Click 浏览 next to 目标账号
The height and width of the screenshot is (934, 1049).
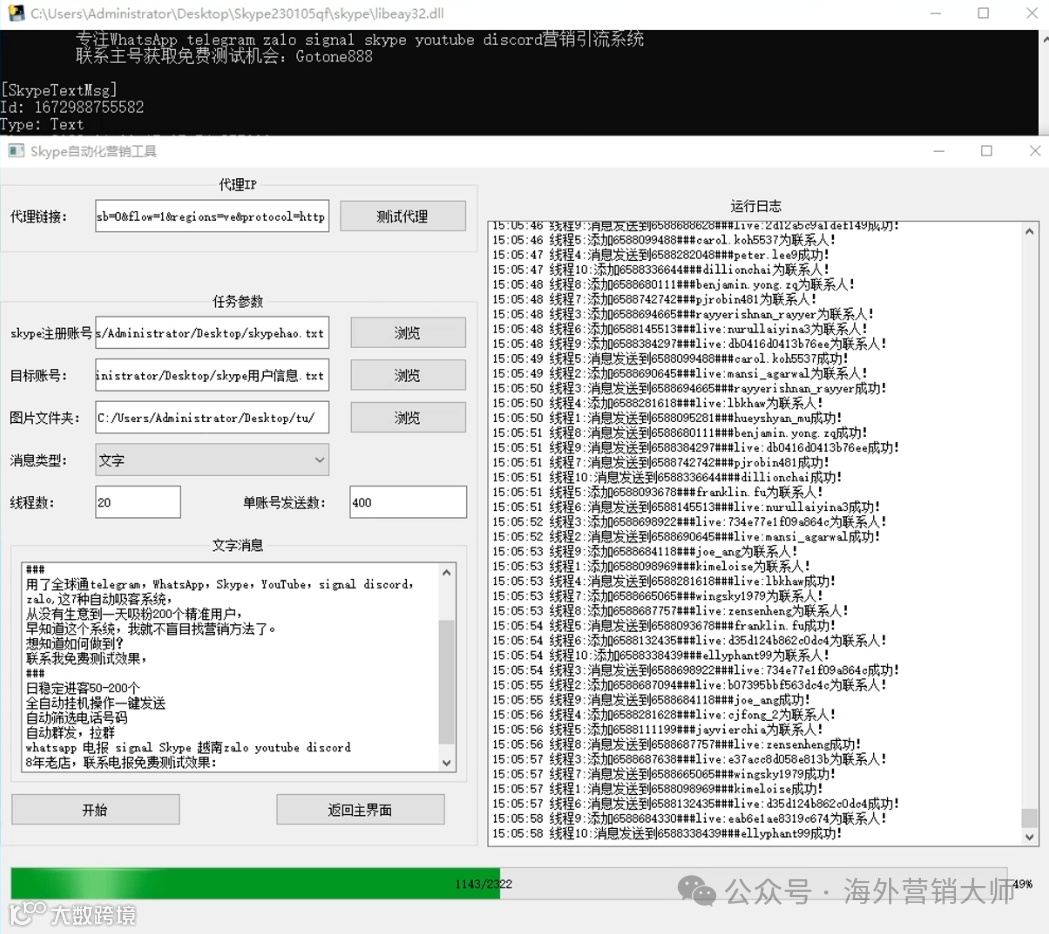point(407,375)
